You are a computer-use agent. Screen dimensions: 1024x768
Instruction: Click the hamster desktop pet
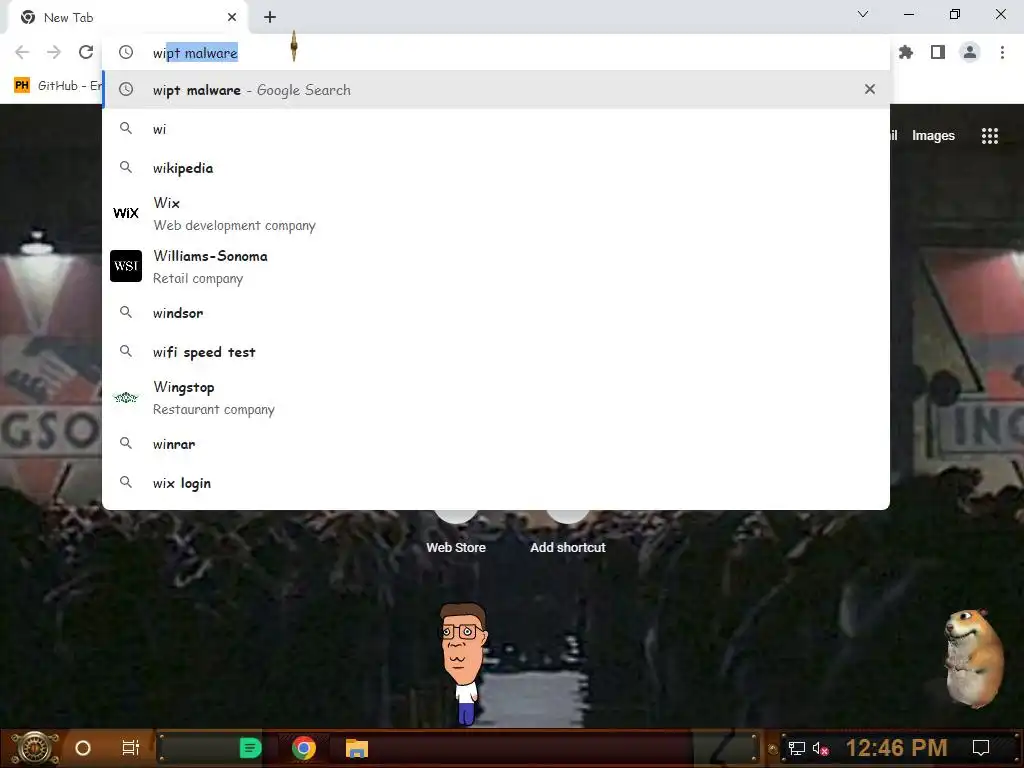coord(974,658)
